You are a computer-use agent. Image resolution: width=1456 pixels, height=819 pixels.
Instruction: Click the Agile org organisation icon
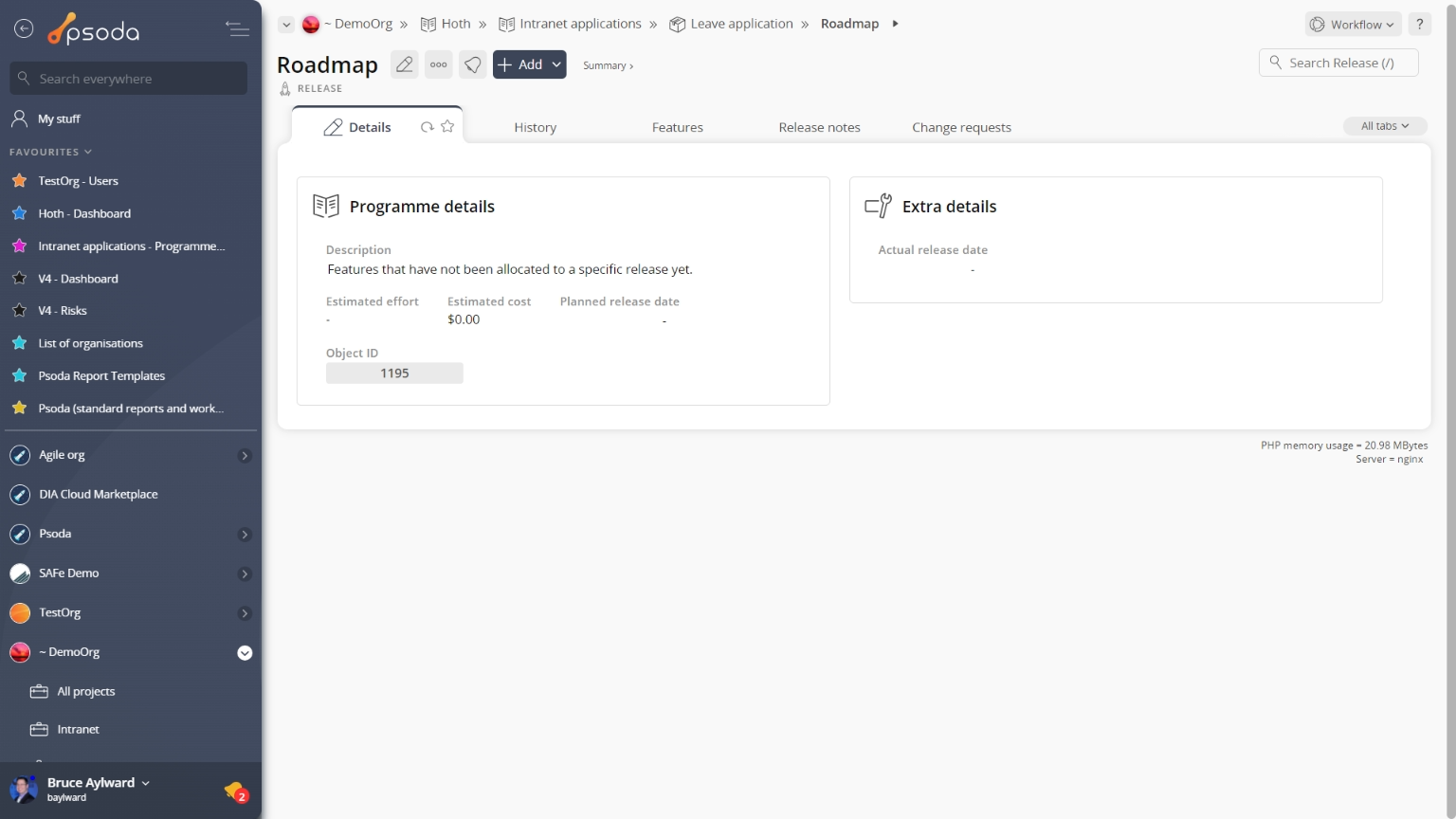point(20,455)
